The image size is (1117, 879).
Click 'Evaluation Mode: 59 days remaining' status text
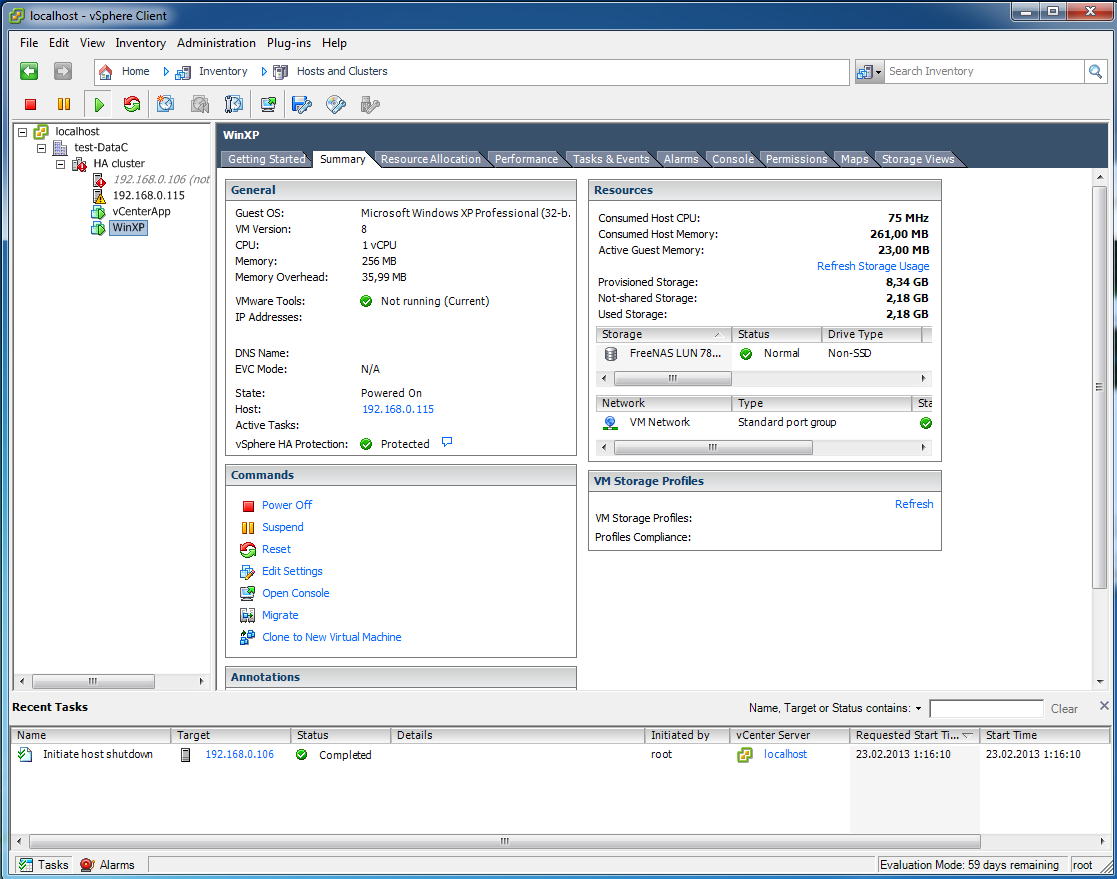pyautogui.click(x=969, y=865)
